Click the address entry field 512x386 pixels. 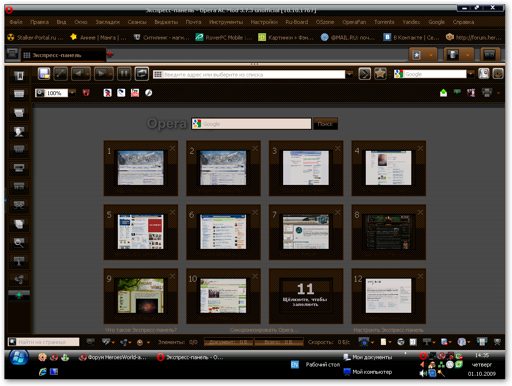coord(249,74)
